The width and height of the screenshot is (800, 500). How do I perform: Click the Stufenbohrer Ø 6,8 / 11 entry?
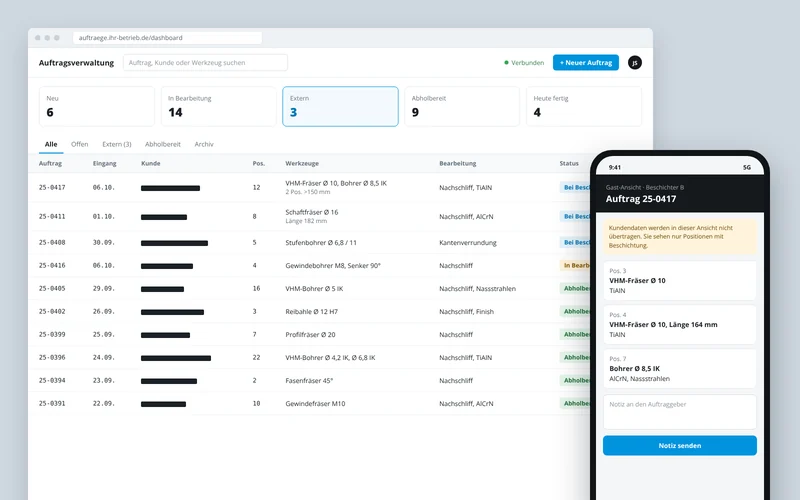click(x=321, y=242)
